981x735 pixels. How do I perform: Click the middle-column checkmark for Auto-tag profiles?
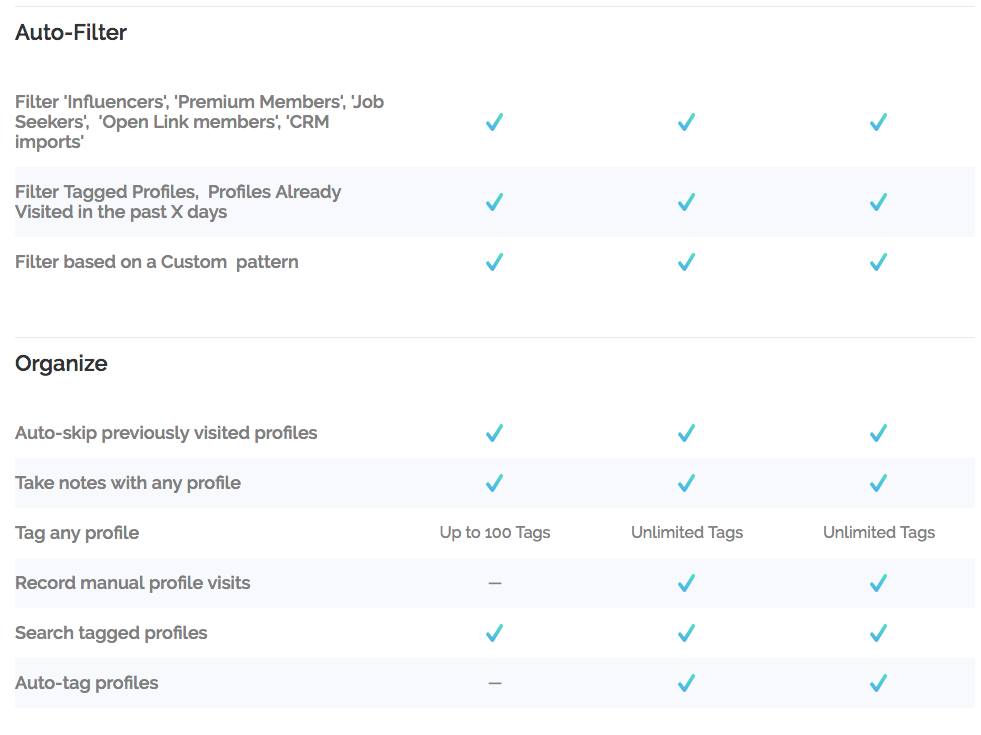[x=686, y=683]
